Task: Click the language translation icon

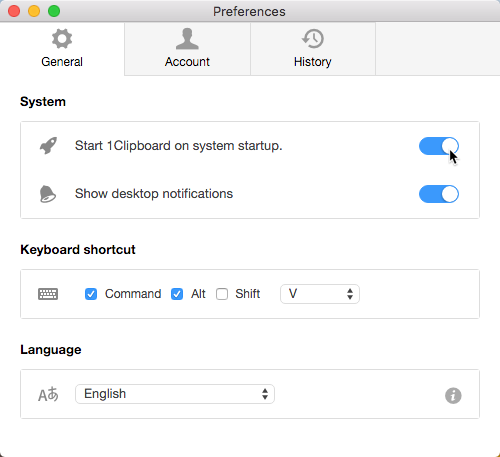Action: 48,394
